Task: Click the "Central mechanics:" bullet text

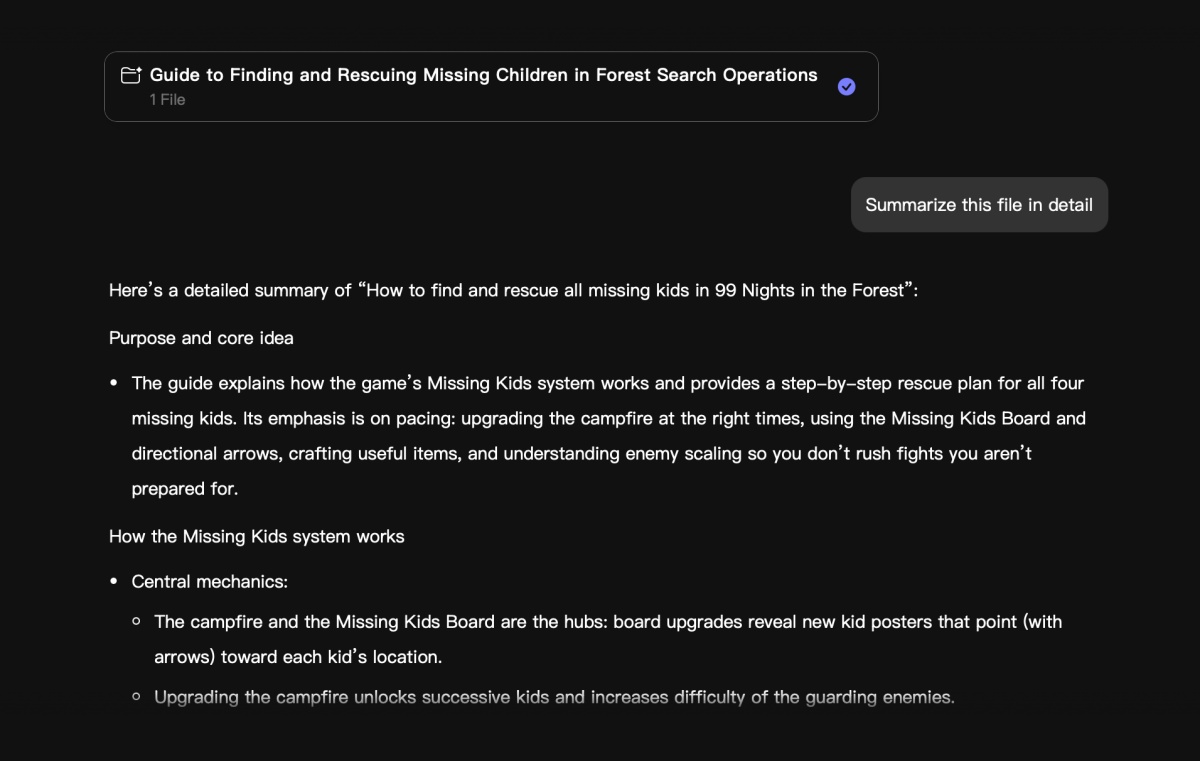Action: pyautogui.click(x=209, y=582)
